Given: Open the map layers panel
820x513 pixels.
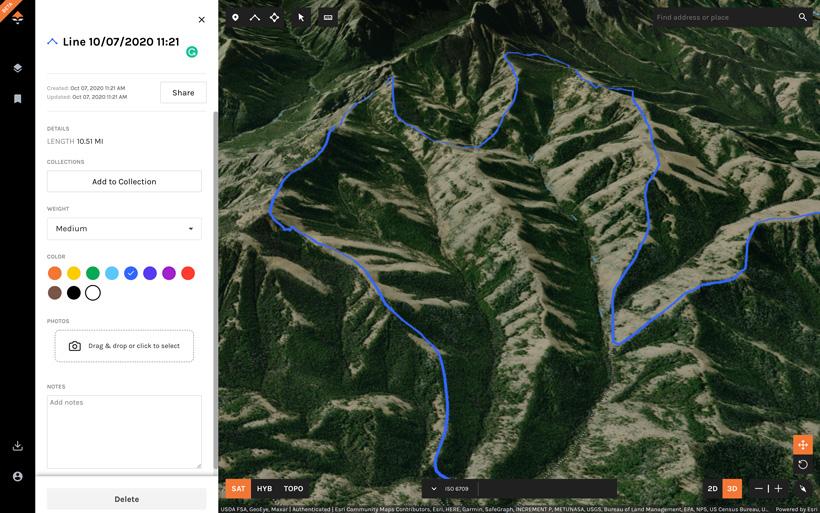Looking at the screenshot, I should click(x=17, y=68).
